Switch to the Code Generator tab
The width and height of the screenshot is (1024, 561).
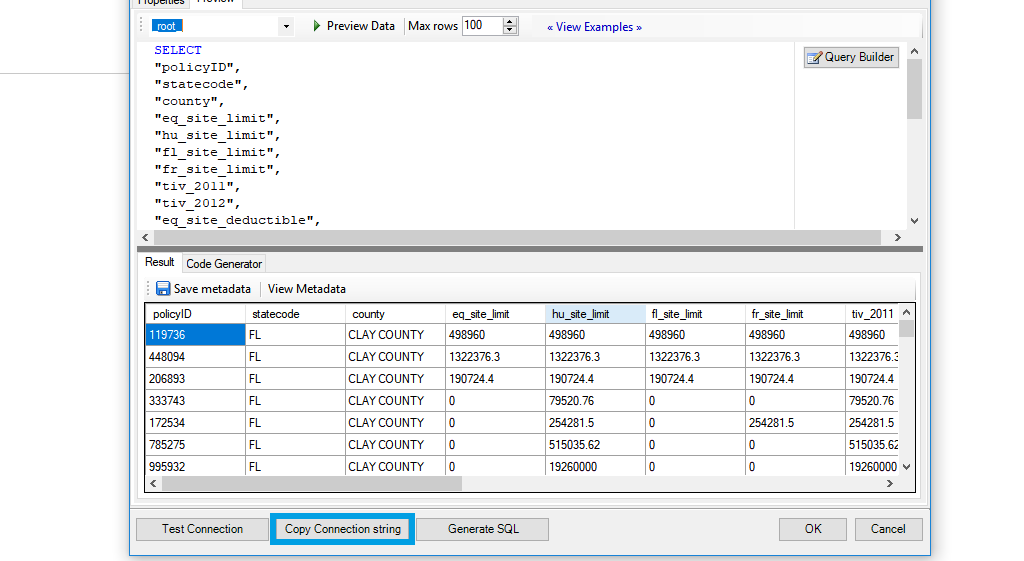pos(224,264)
